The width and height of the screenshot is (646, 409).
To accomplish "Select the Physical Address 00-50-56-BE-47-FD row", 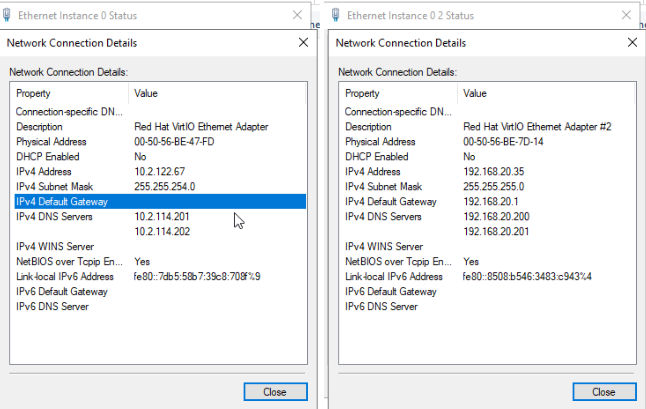I will click(x=160, y=142).
